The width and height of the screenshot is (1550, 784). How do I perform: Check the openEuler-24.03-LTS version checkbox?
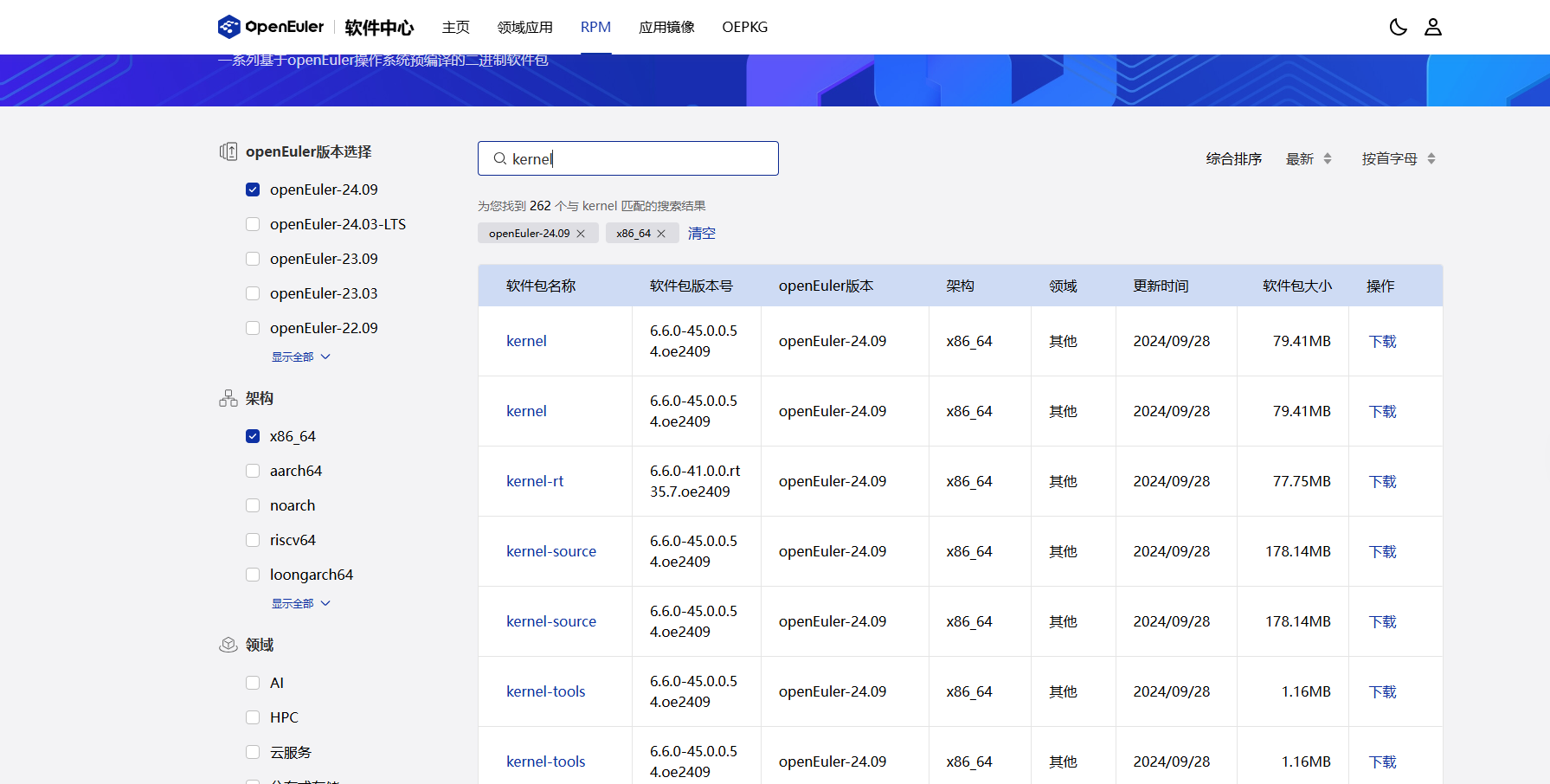tap(253, 224)
